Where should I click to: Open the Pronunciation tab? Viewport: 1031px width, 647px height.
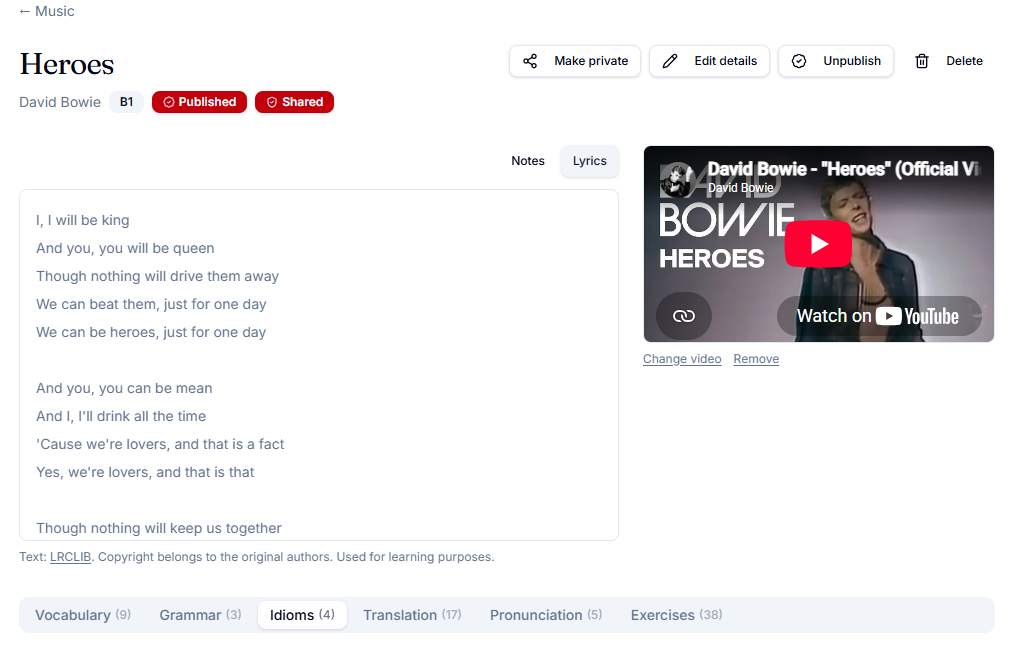[546, 615]
